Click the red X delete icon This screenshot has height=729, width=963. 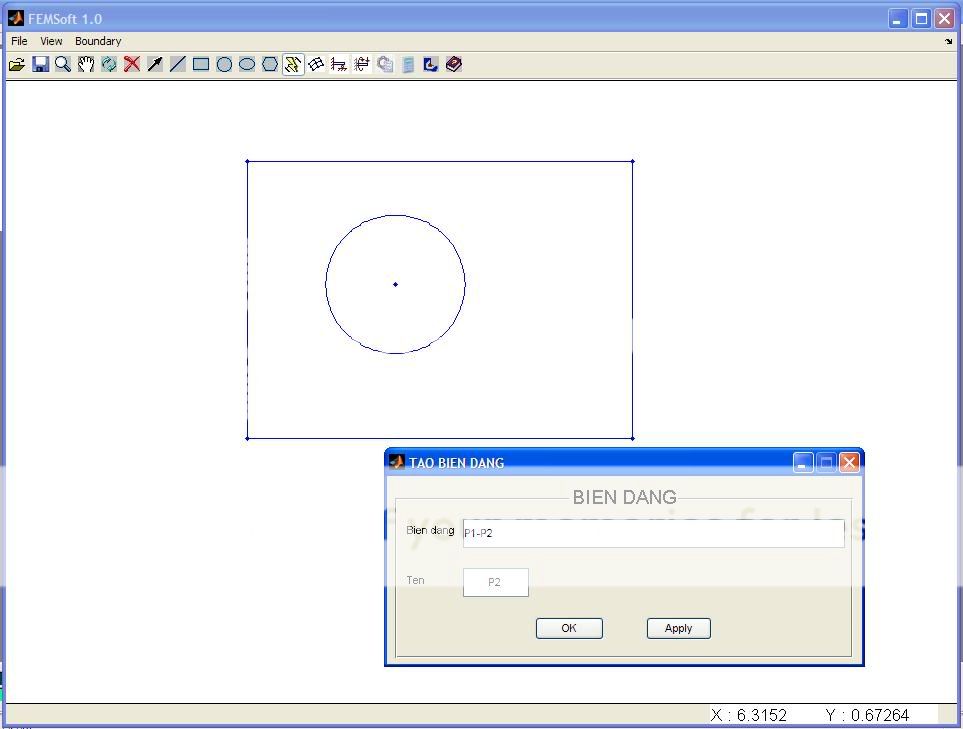click(x=132, y=65)
